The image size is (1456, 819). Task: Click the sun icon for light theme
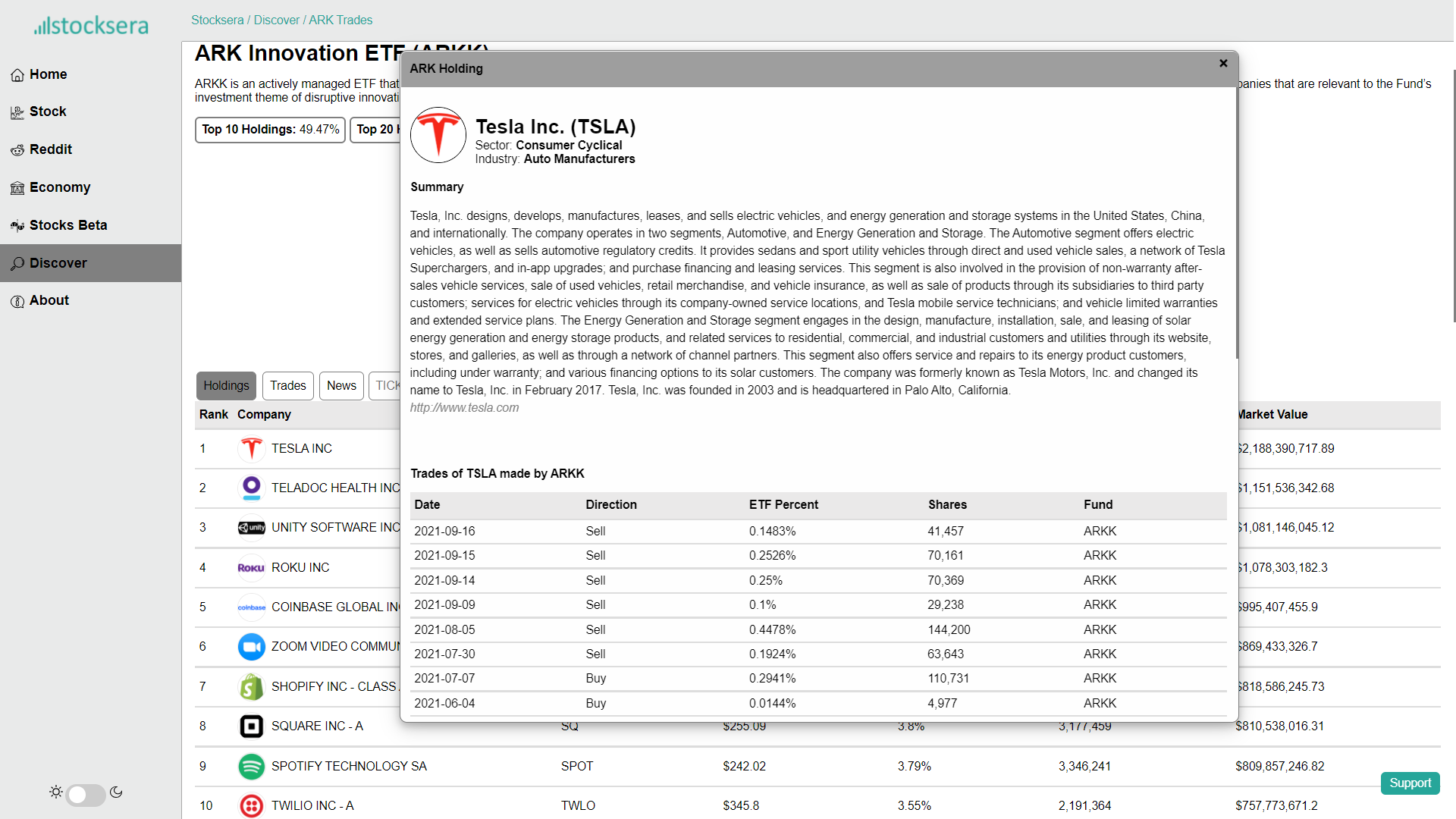coord(56,792)
